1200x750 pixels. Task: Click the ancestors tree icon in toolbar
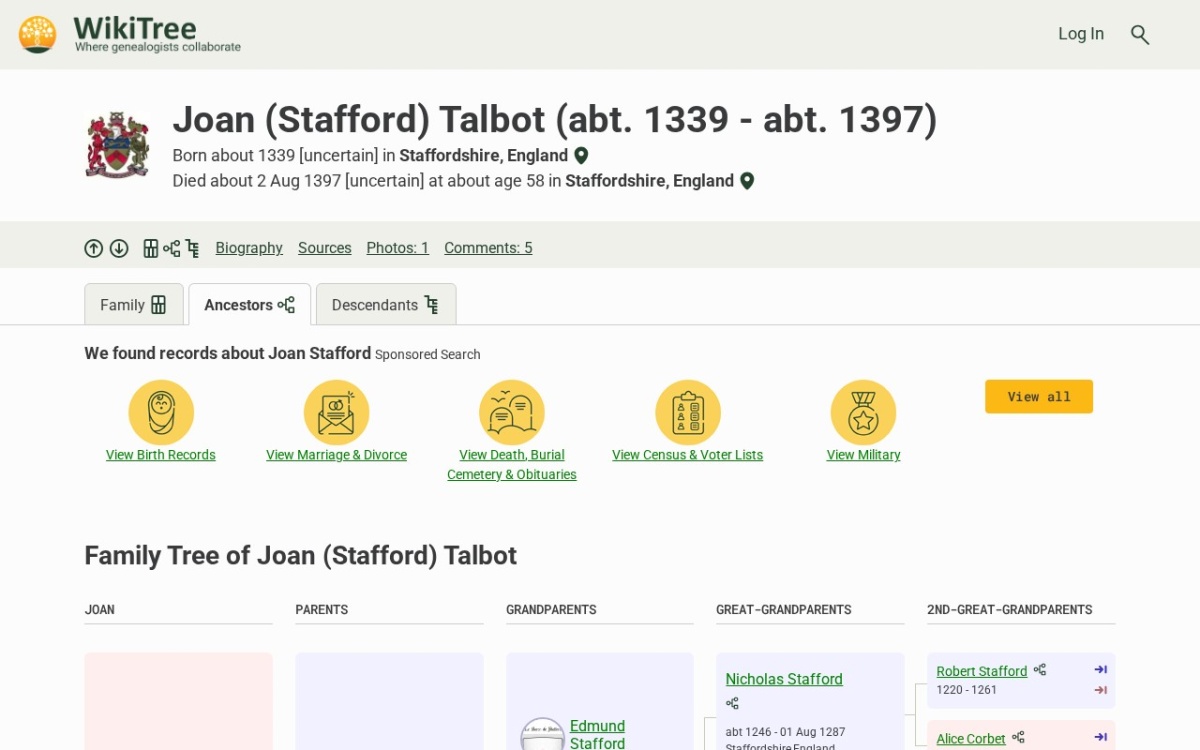click(172, 248)
